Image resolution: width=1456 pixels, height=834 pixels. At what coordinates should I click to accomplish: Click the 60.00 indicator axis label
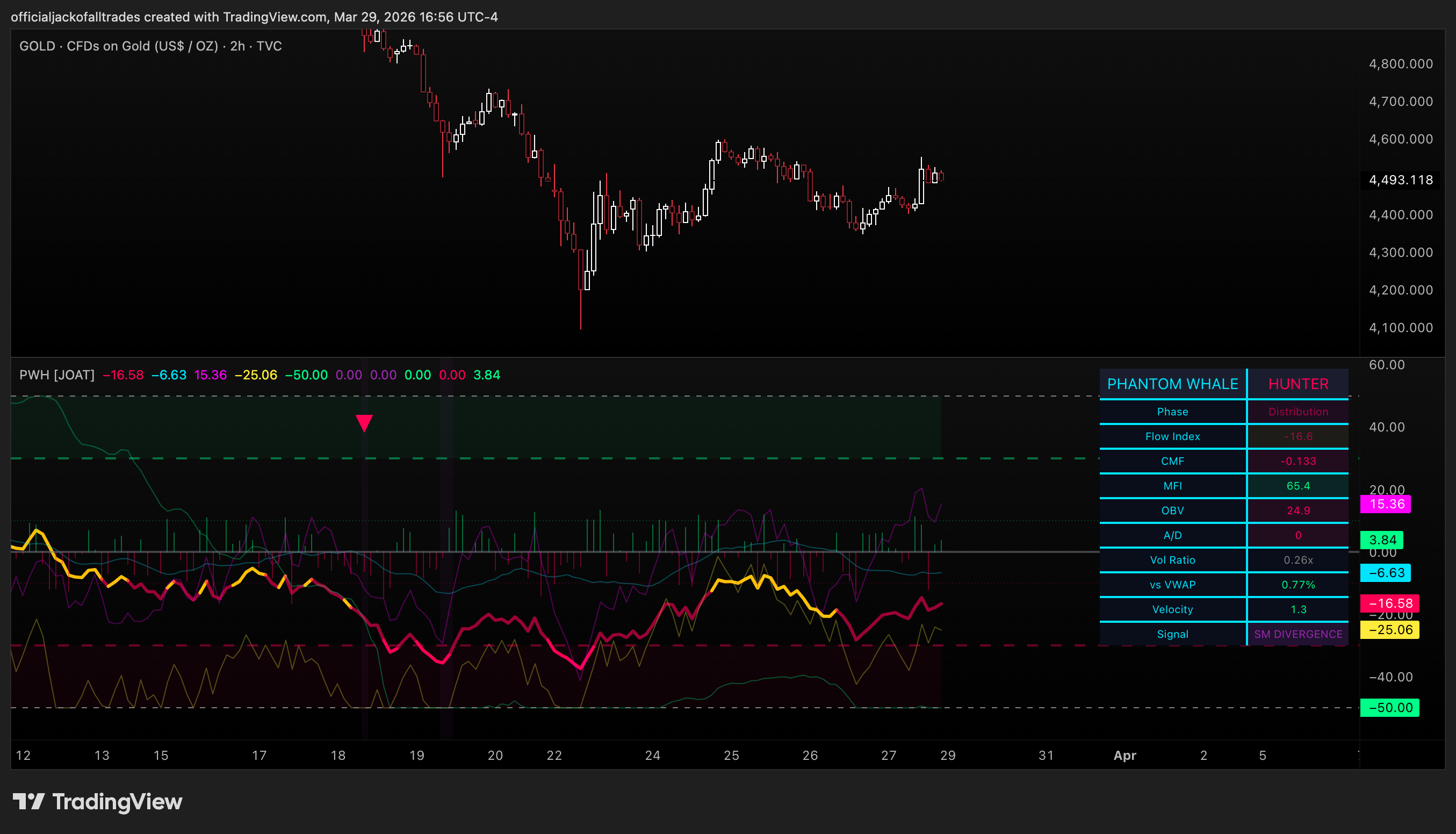[1387, 365]
